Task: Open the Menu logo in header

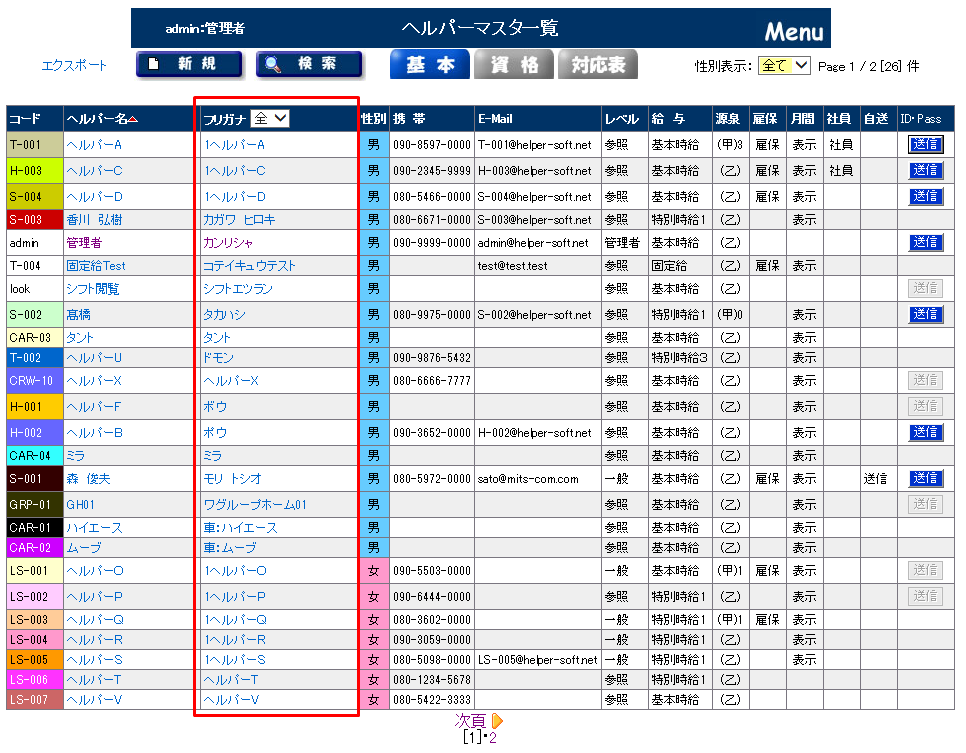Action: pos(794,31)
